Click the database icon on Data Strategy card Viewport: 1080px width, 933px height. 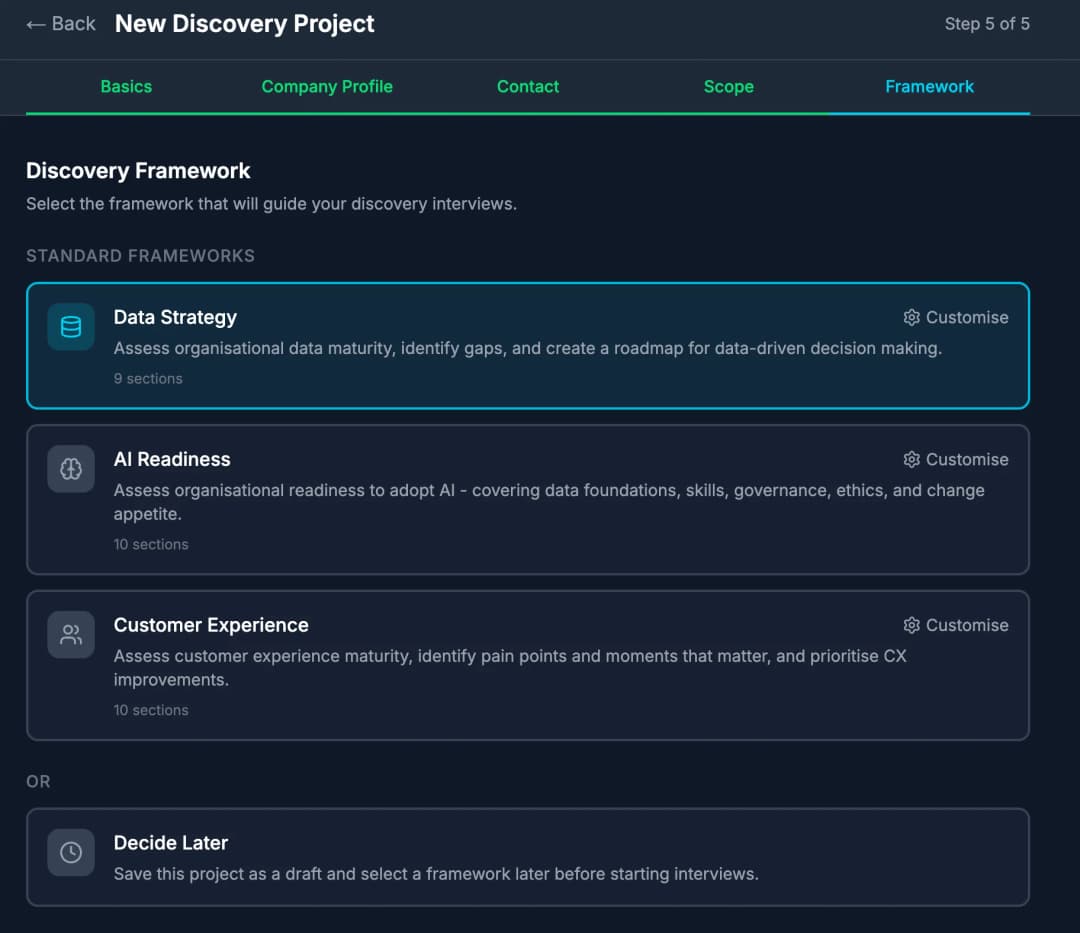70,327
